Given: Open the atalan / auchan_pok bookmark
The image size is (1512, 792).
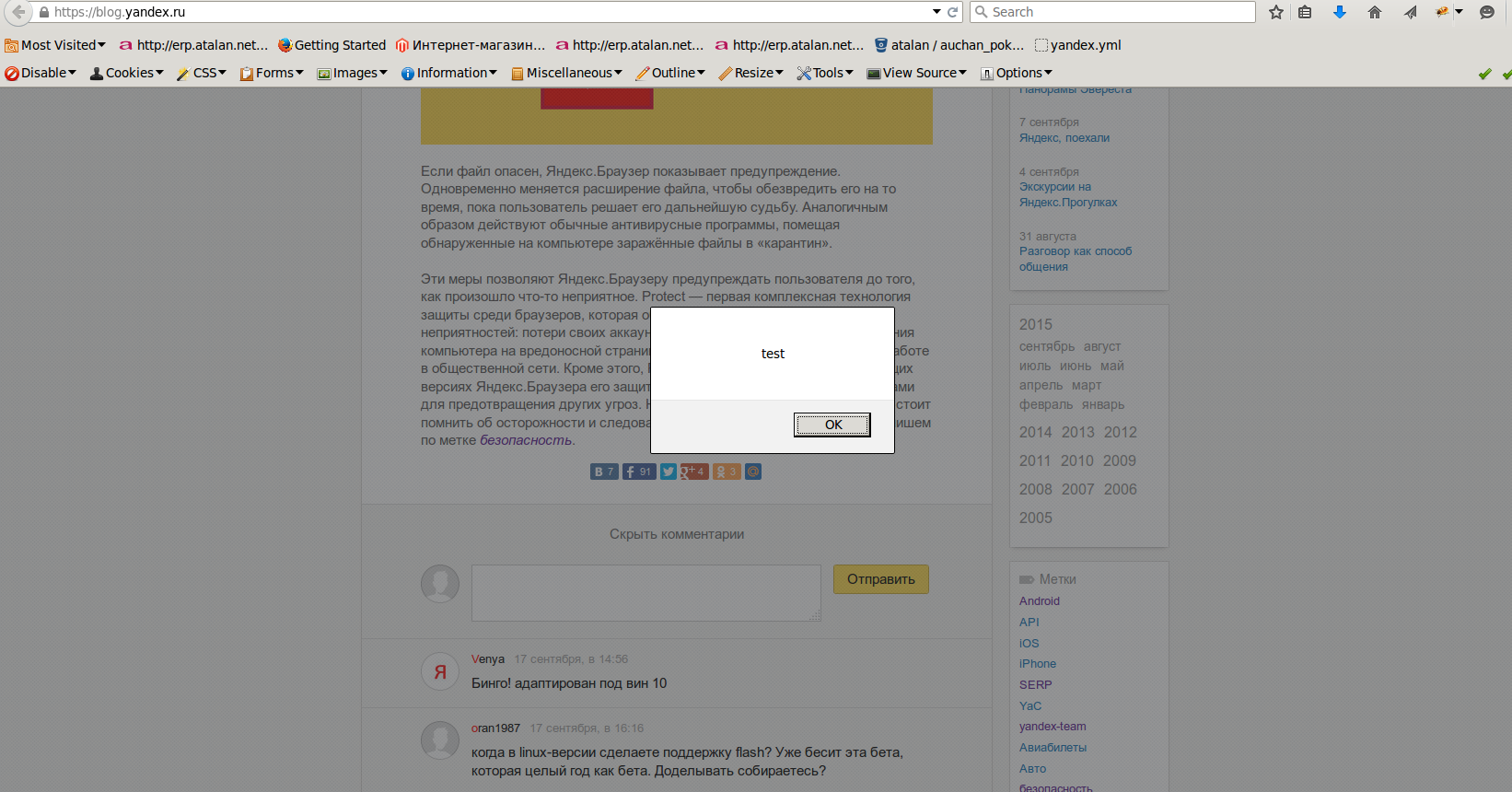Looking at the screenshot, I should click(x=949, y=45).
